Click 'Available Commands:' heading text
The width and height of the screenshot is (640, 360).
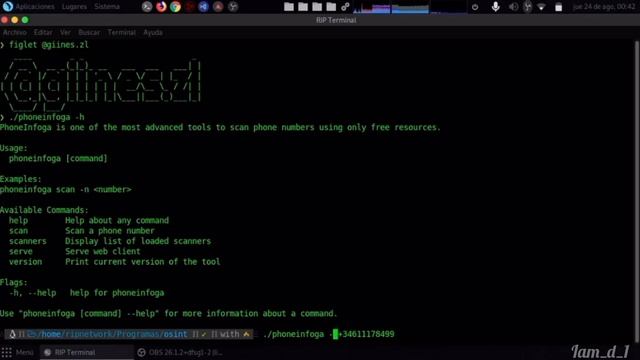[x=44, y=210]
